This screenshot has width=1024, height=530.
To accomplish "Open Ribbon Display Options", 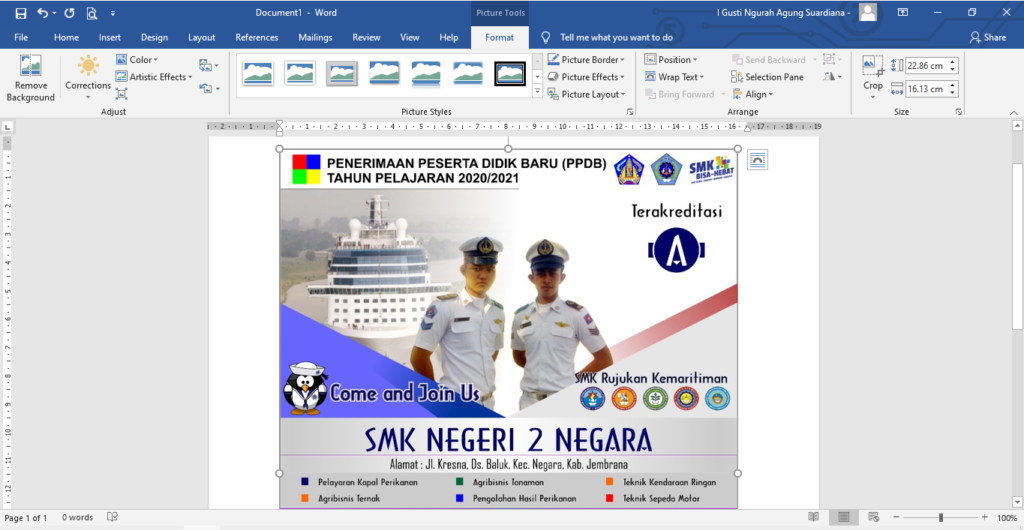I will tap(903, 12).
